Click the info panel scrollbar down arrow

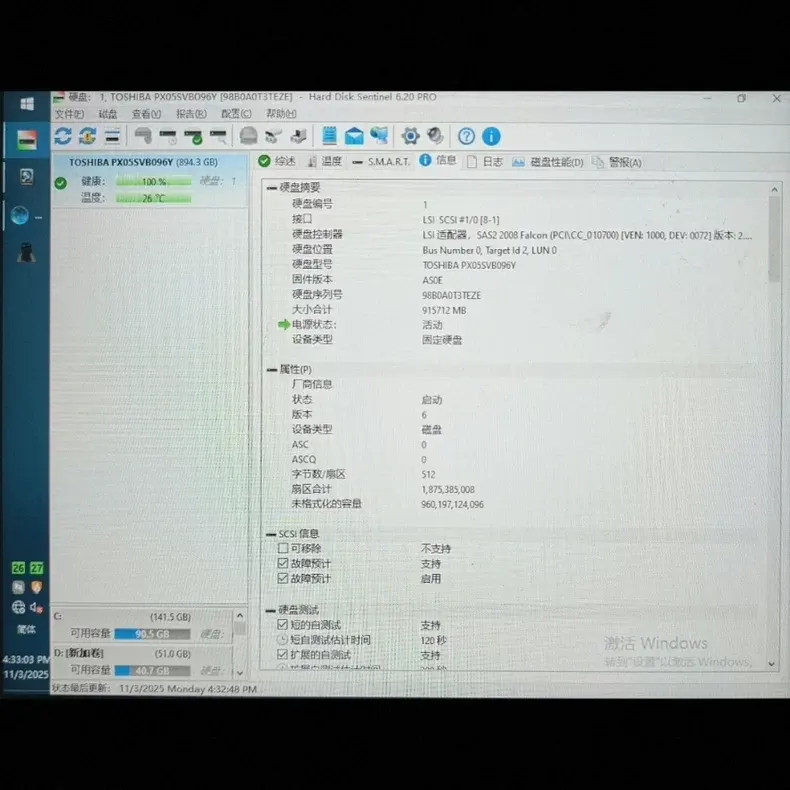pos(772,664)
